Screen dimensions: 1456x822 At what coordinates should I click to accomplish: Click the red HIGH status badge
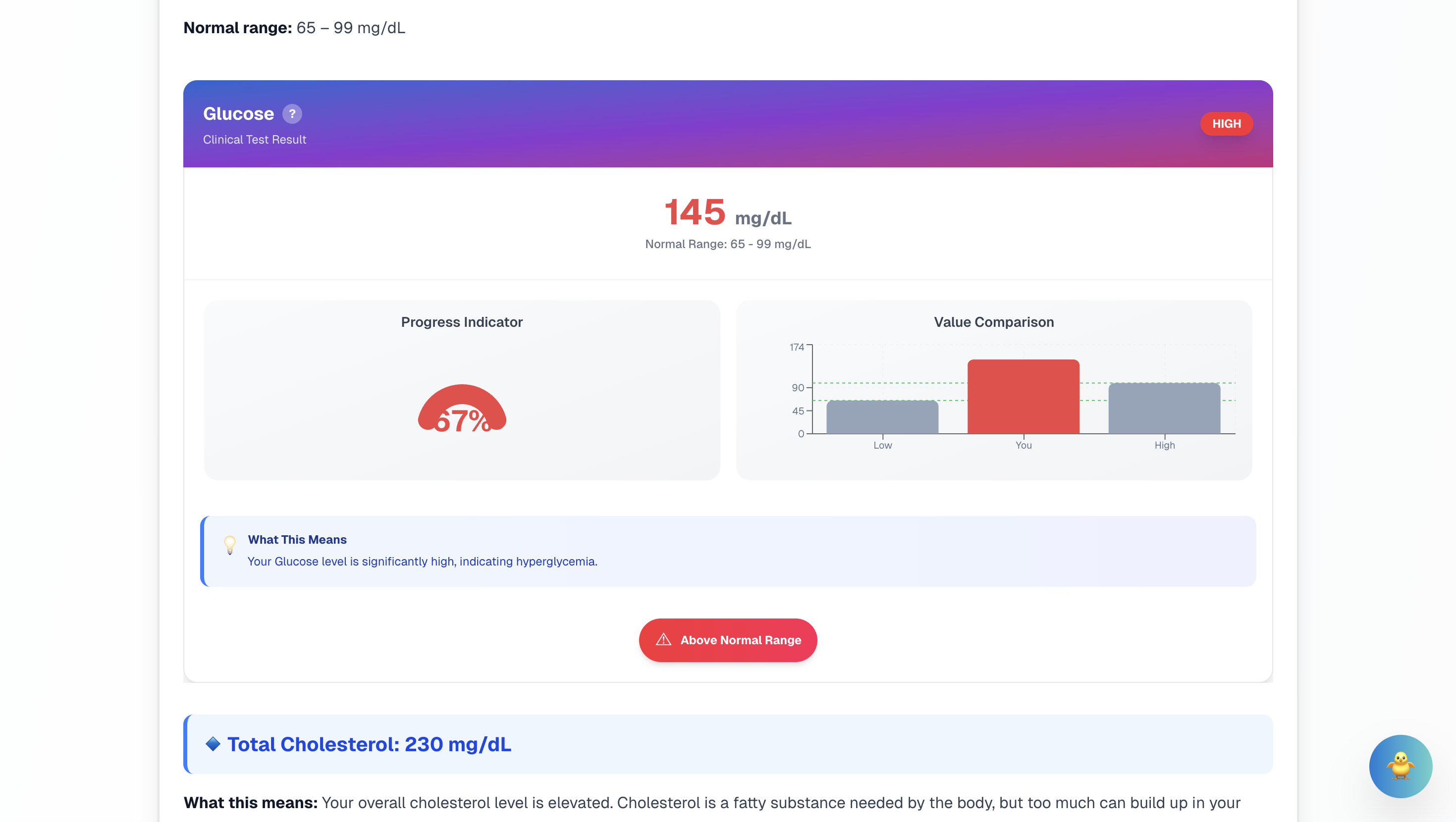point(1226,124)
